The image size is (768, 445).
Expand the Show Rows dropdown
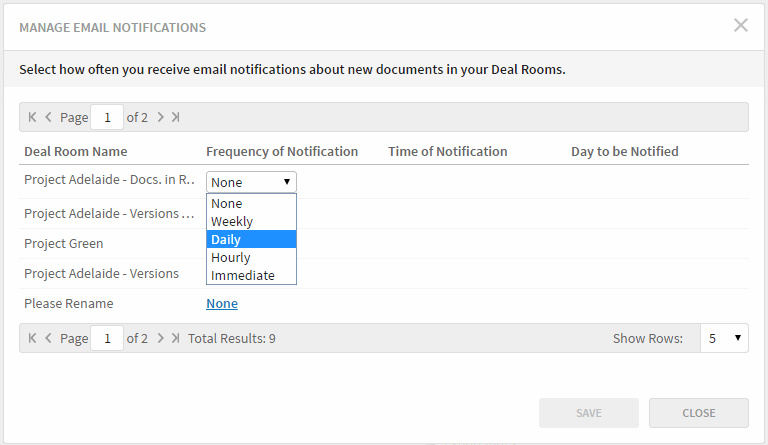(724, 338)
